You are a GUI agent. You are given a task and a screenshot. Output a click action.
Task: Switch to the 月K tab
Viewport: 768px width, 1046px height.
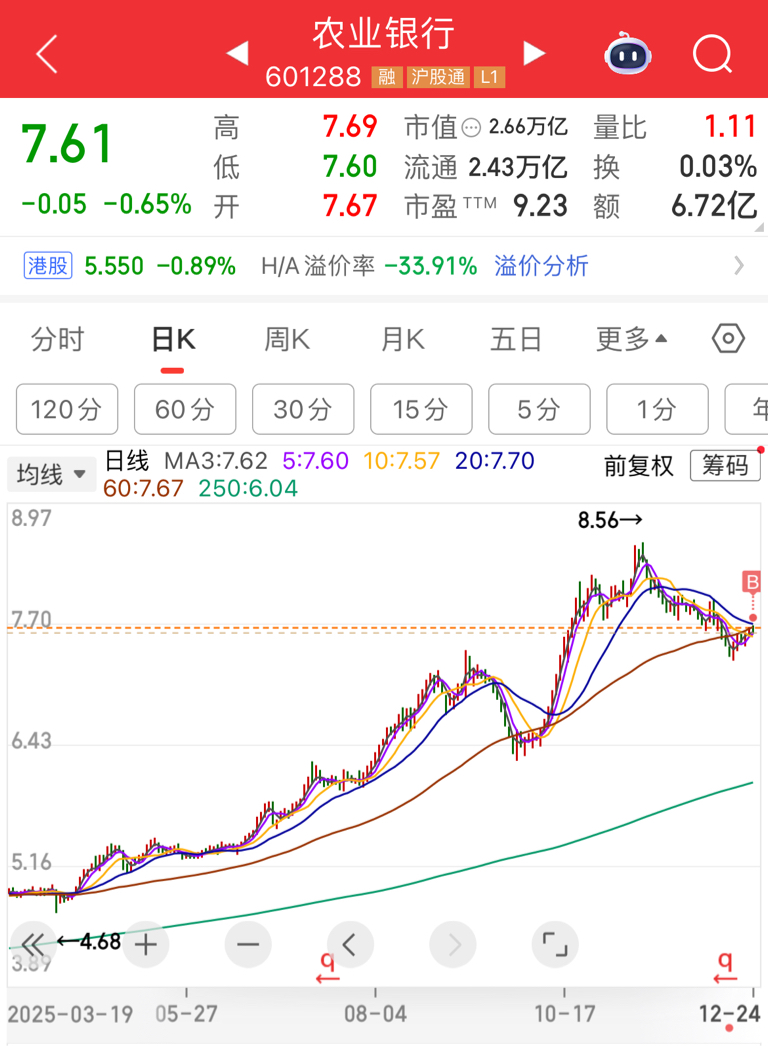pos(402,339)
